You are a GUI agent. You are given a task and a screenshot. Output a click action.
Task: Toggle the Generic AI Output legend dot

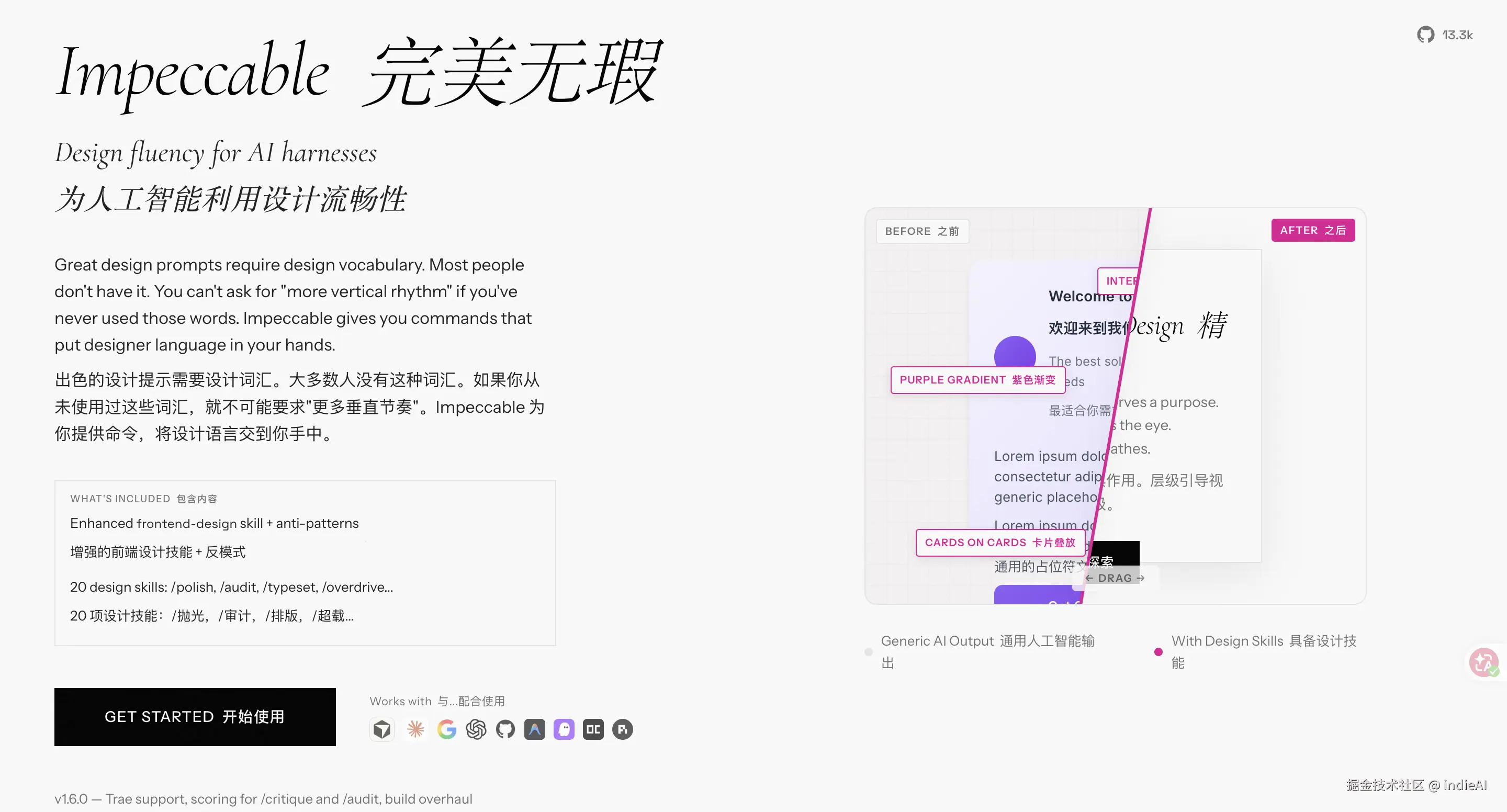point(868,651)
